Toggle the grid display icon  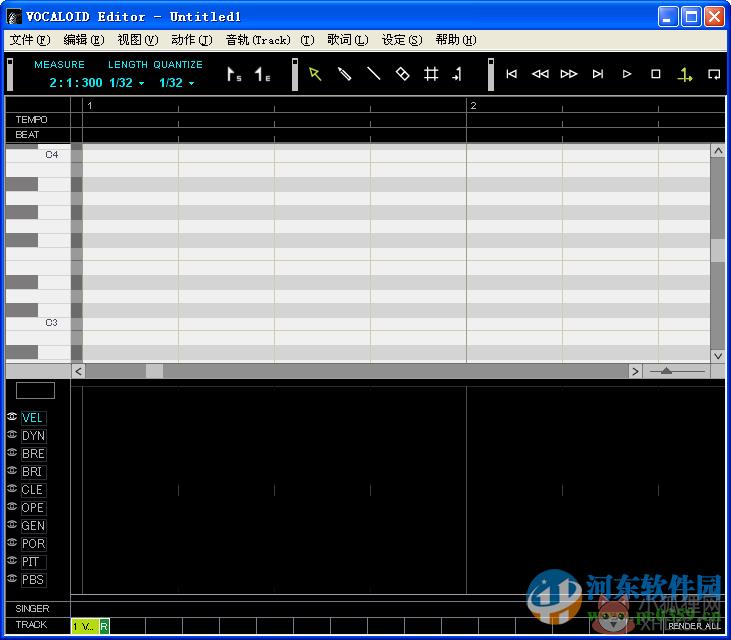point(431,74)
